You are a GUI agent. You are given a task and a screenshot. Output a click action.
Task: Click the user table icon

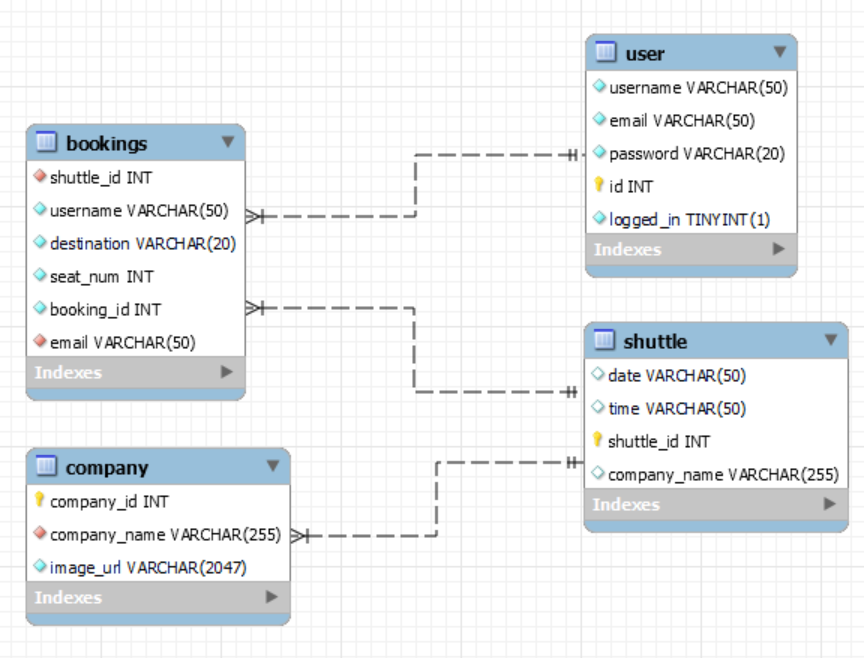pyautogui.click(x=606, y=52)
